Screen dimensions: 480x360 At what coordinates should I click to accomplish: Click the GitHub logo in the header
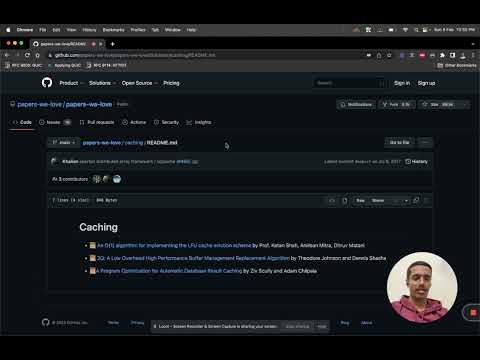point(47,83)
